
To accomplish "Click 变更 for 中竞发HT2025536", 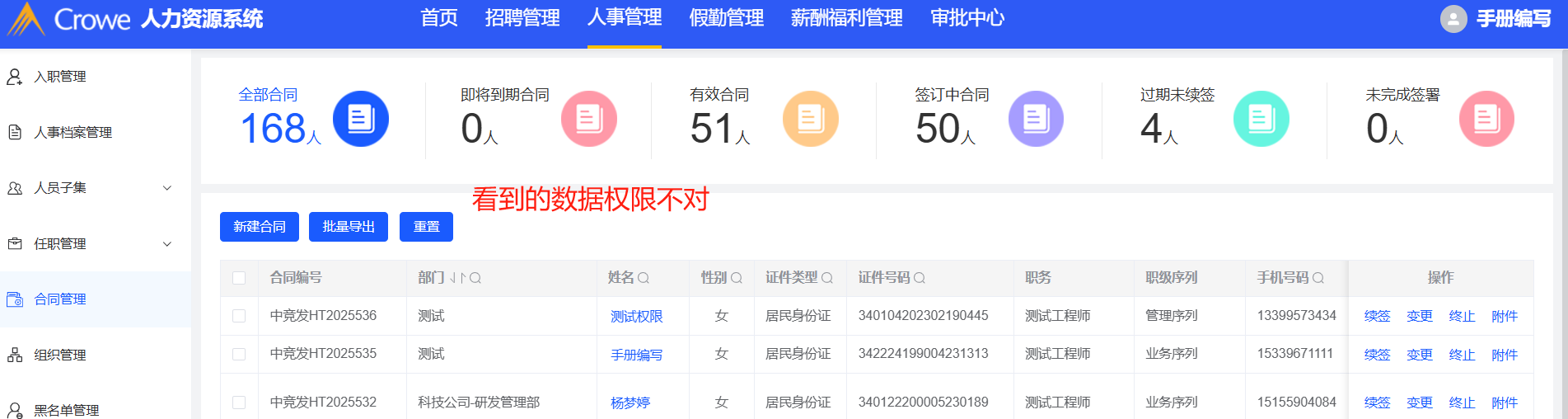I will [x=1420, y=316].
